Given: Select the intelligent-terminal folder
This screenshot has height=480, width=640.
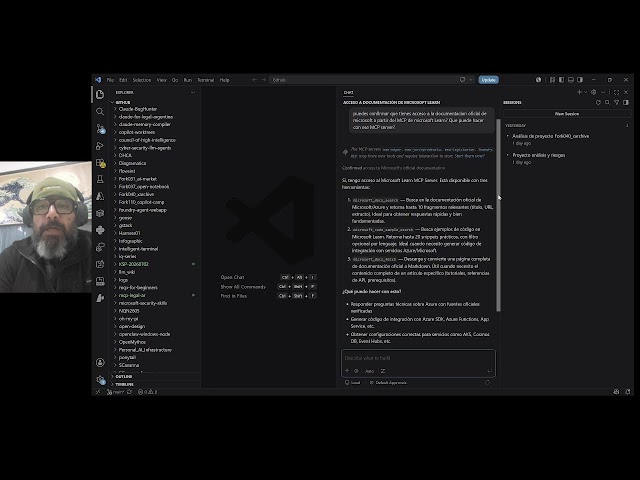Looking at the screenshot, I should click(x=138, y=249).
